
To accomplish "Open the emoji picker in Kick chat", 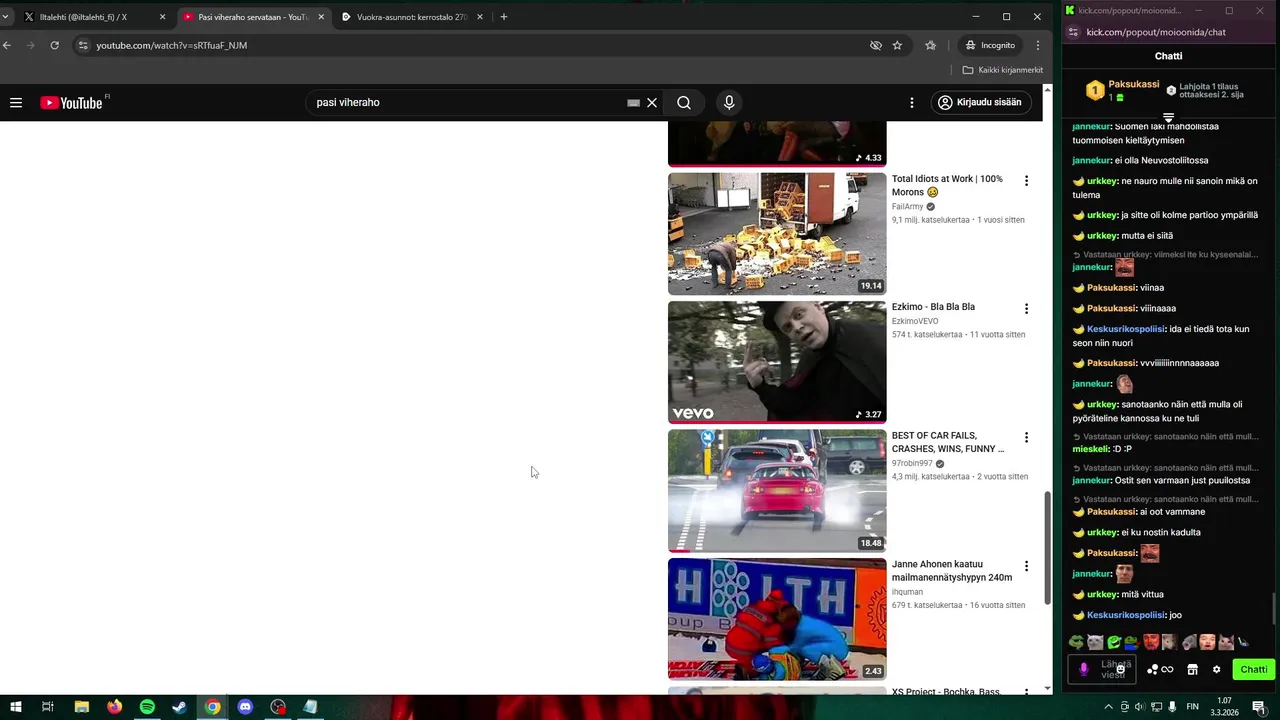I will click(1120, 669).
